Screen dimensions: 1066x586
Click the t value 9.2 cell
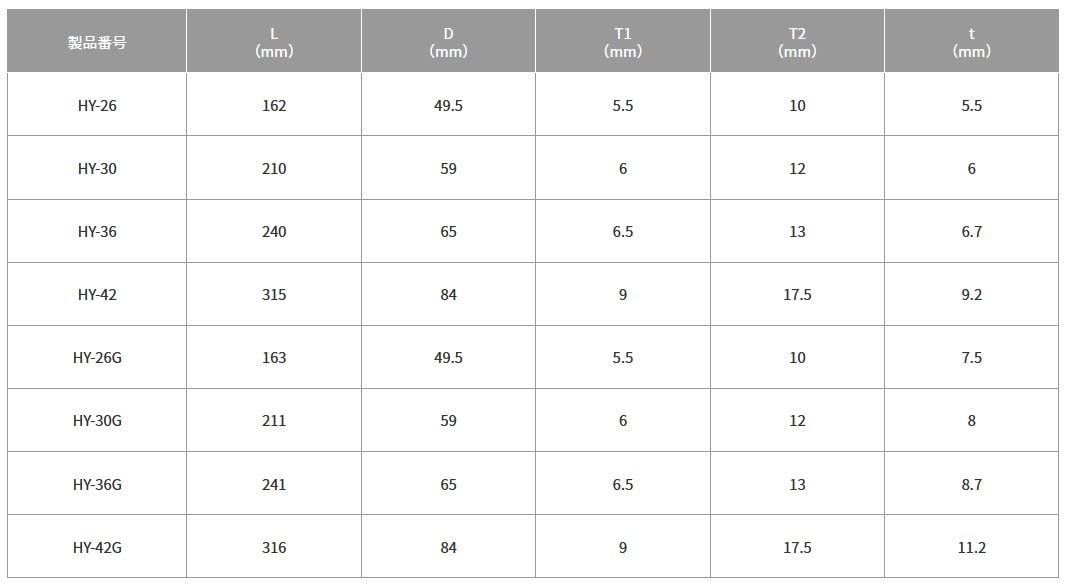point(971,294)
